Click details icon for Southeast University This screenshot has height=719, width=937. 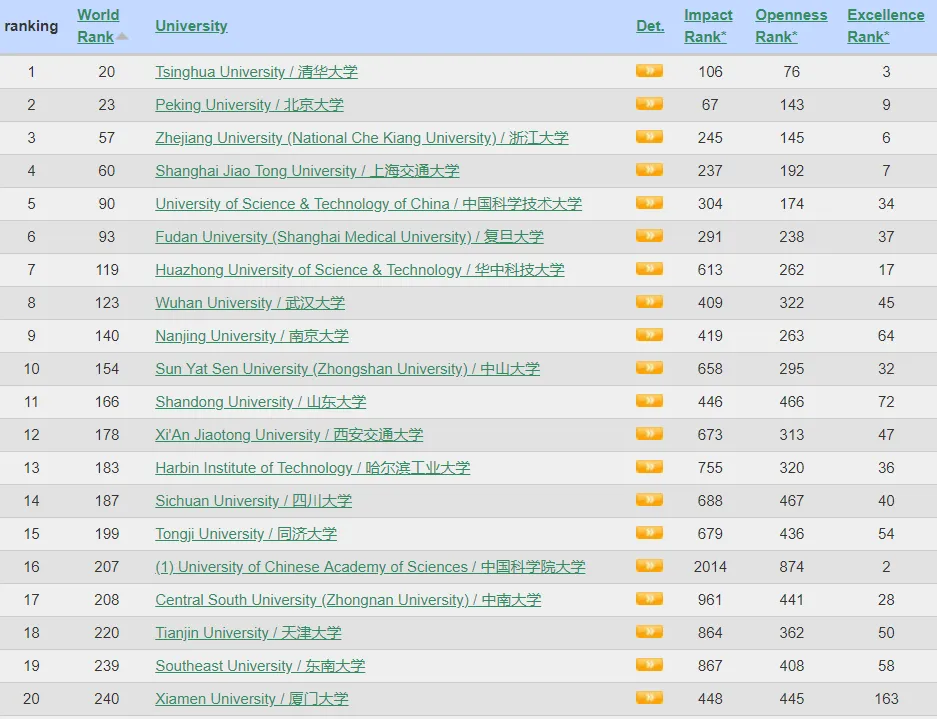[649, 665]
